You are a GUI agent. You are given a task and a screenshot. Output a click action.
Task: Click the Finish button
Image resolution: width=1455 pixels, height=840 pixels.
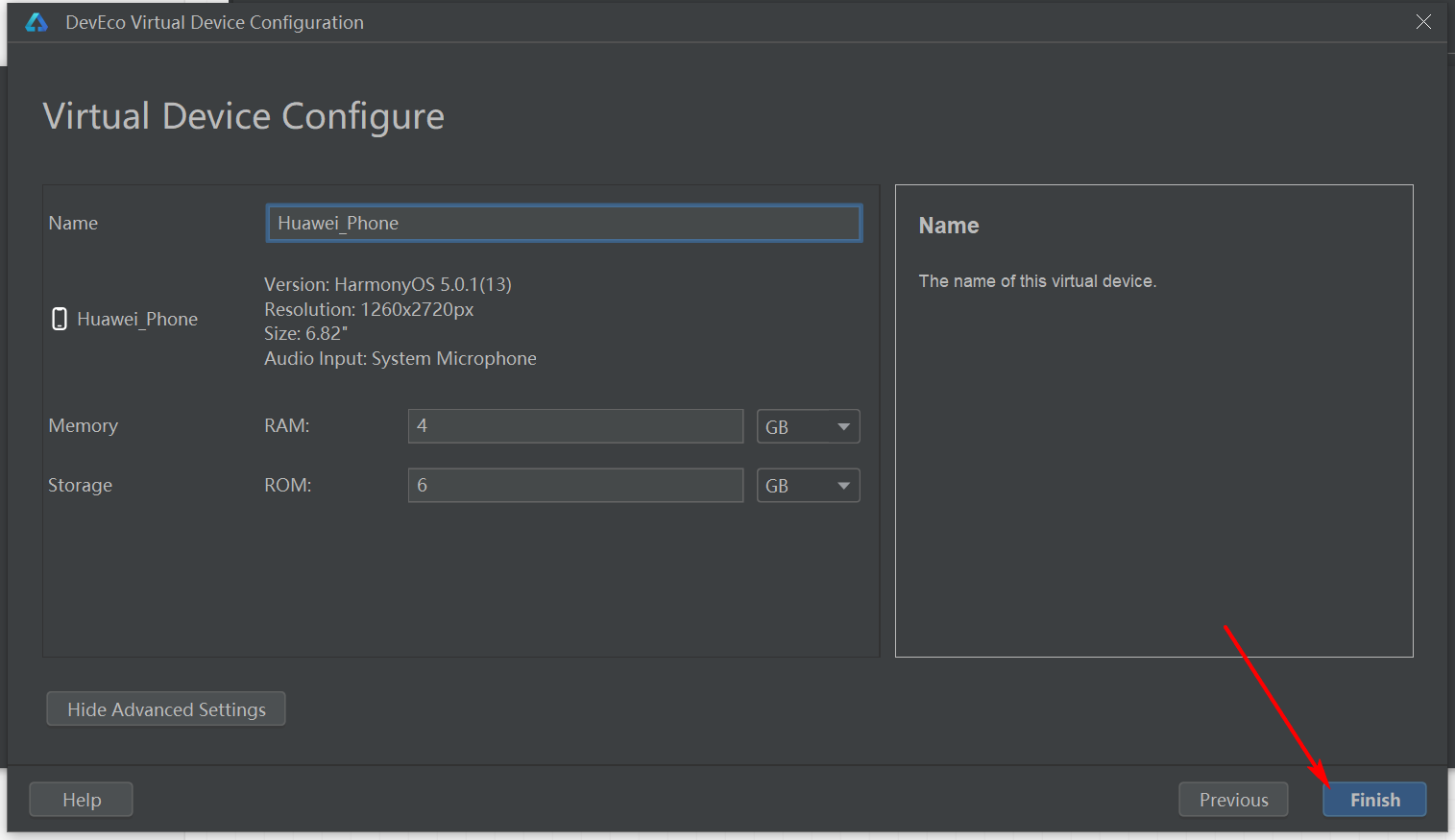coord(1374,800)
